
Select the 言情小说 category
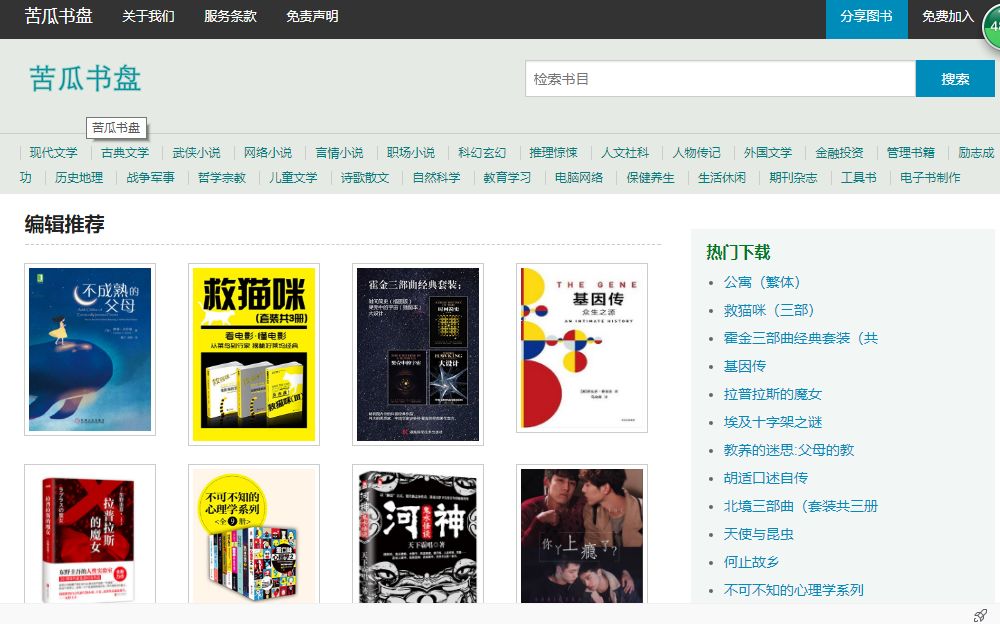(339, 152)
